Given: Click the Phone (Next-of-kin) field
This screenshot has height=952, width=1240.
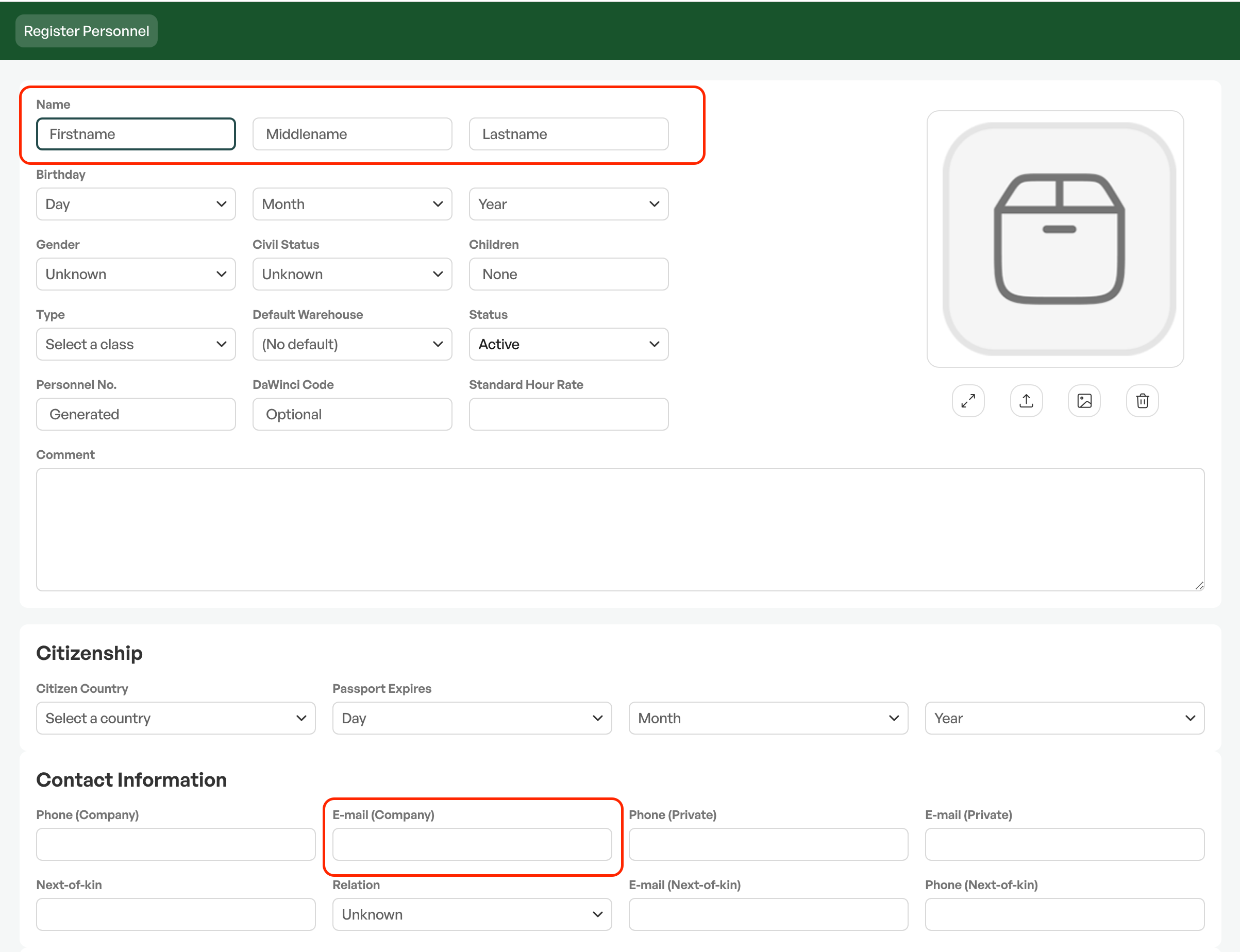Looking at the screenshot, I should 1065,914.
